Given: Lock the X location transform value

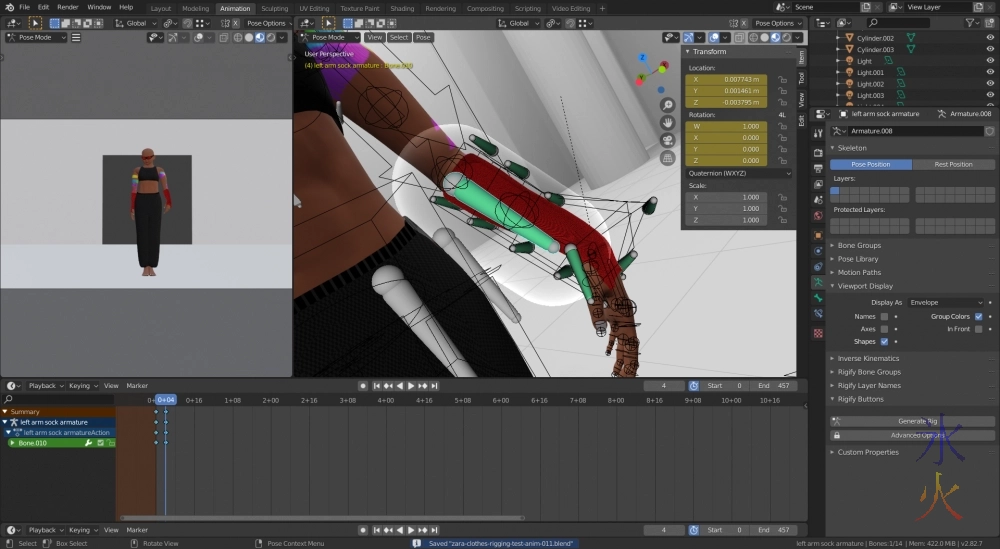Looking at the screenshot, I should point(782,79).
